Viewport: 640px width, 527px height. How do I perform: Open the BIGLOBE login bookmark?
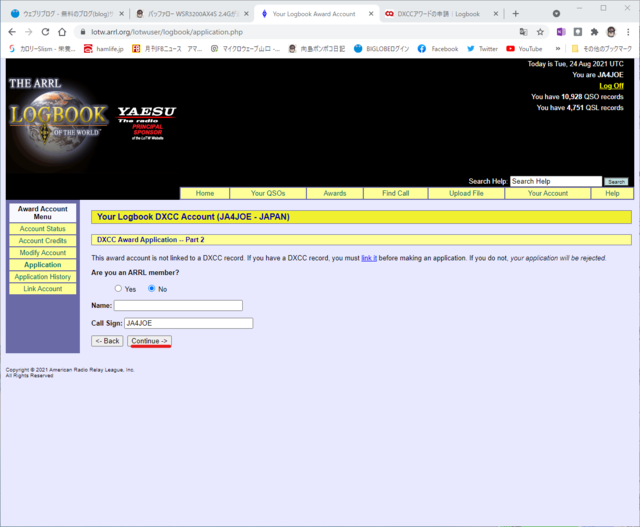pos(382,49)
